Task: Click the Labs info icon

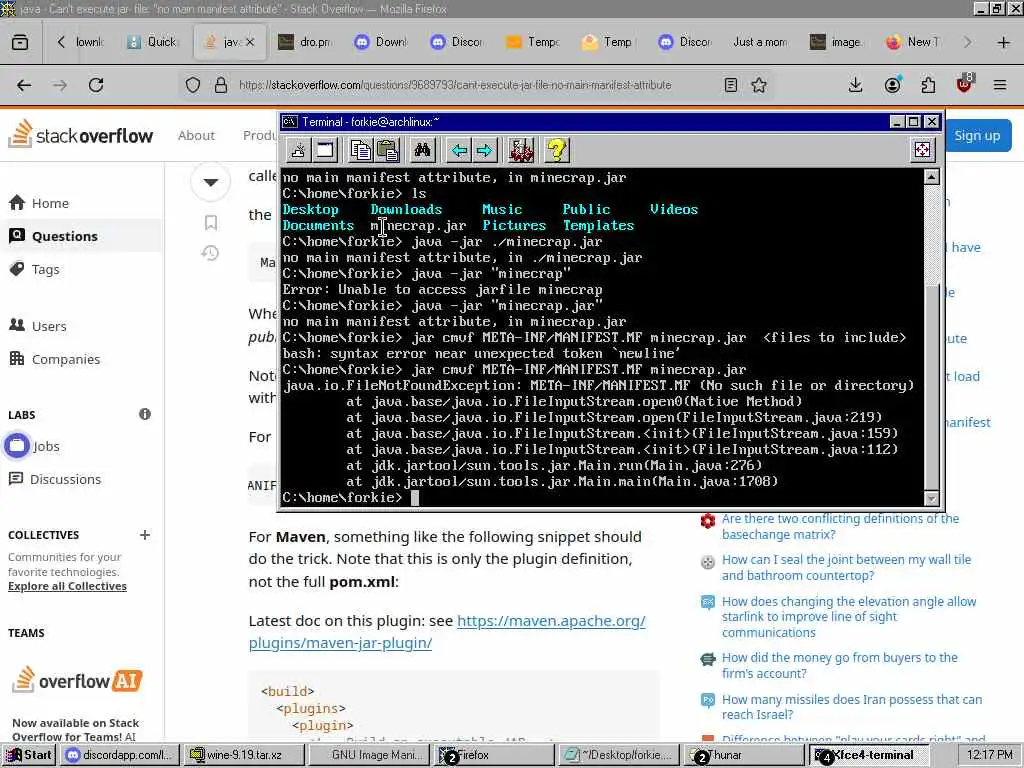Action: click(145, 414)
